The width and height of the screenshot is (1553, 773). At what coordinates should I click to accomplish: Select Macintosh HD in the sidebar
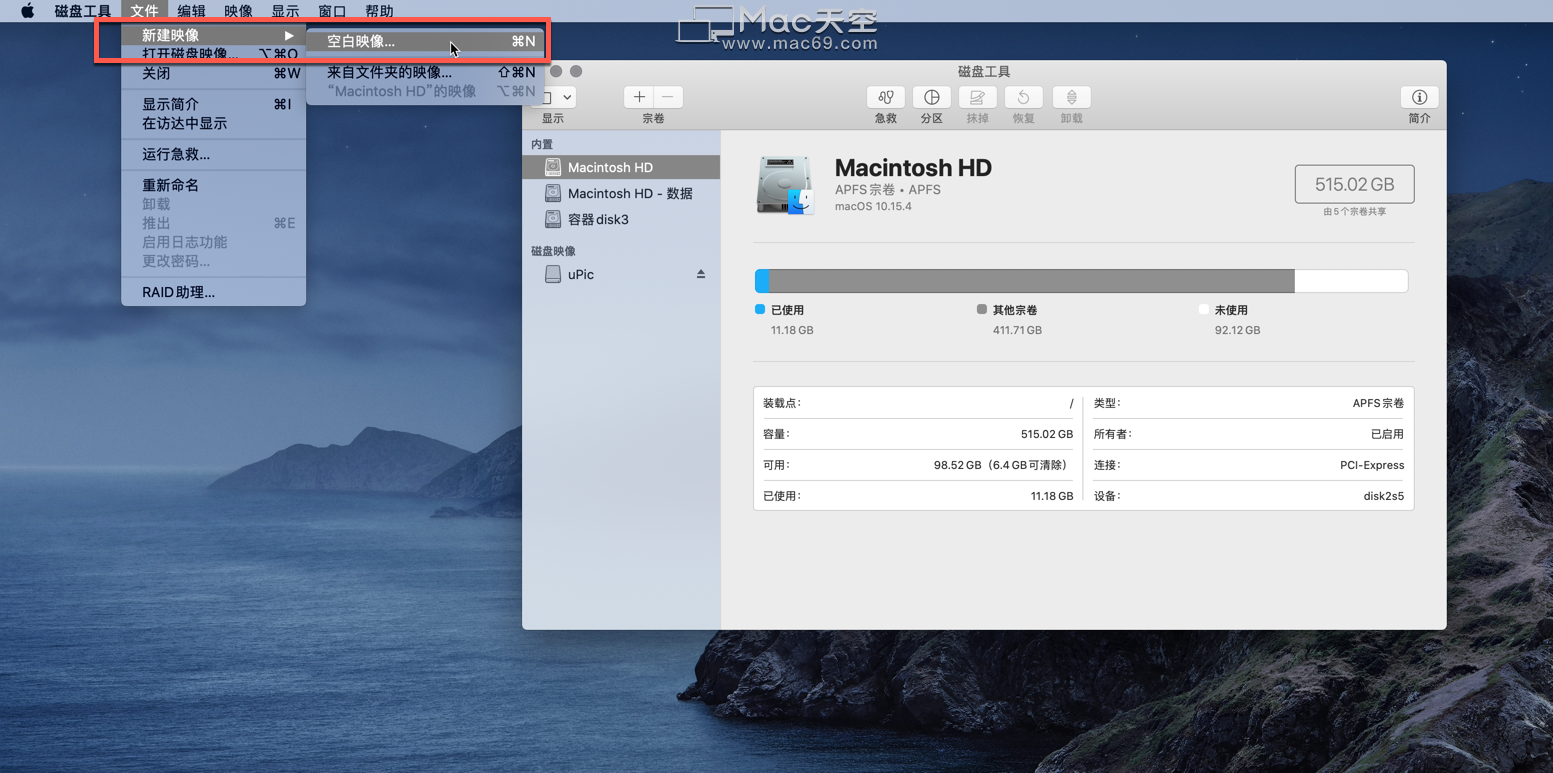[x=621, y=167]
